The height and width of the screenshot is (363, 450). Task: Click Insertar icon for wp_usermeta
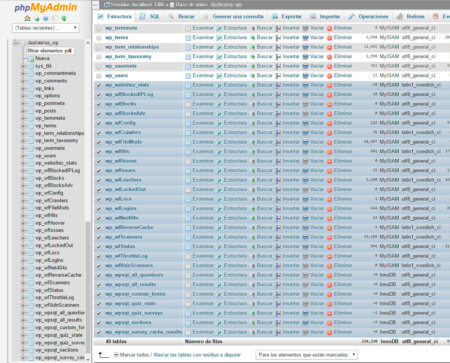(x=279, y=66)
